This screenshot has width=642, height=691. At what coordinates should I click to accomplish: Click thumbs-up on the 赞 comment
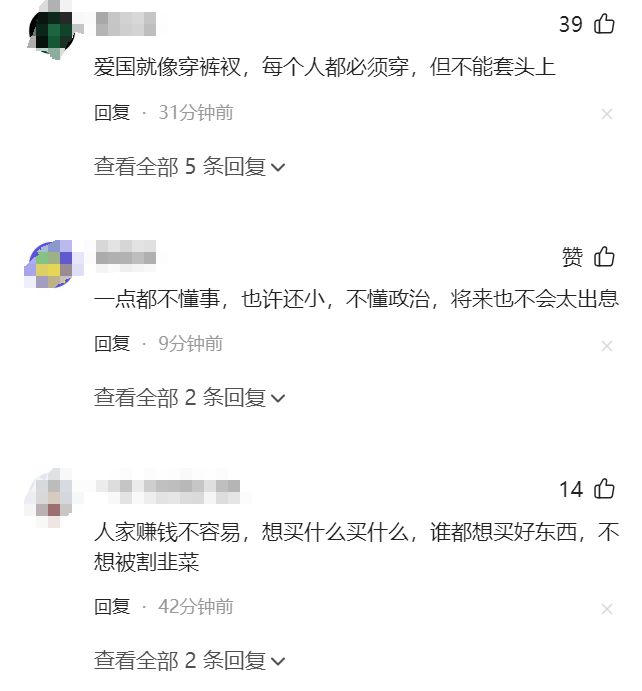click(604, 256)
